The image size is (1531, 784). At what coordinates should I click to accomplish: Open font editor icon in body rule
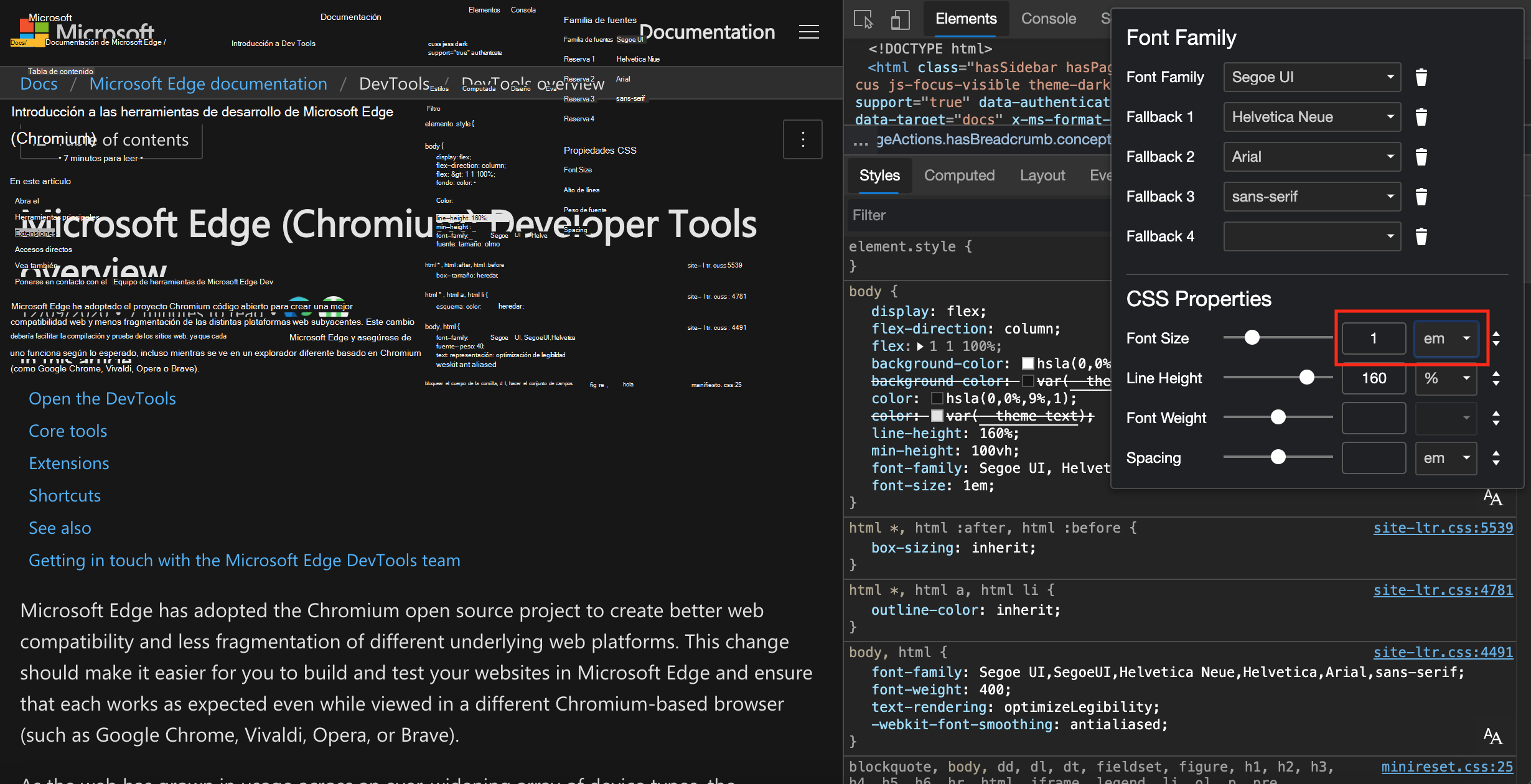coord(1492,498)
